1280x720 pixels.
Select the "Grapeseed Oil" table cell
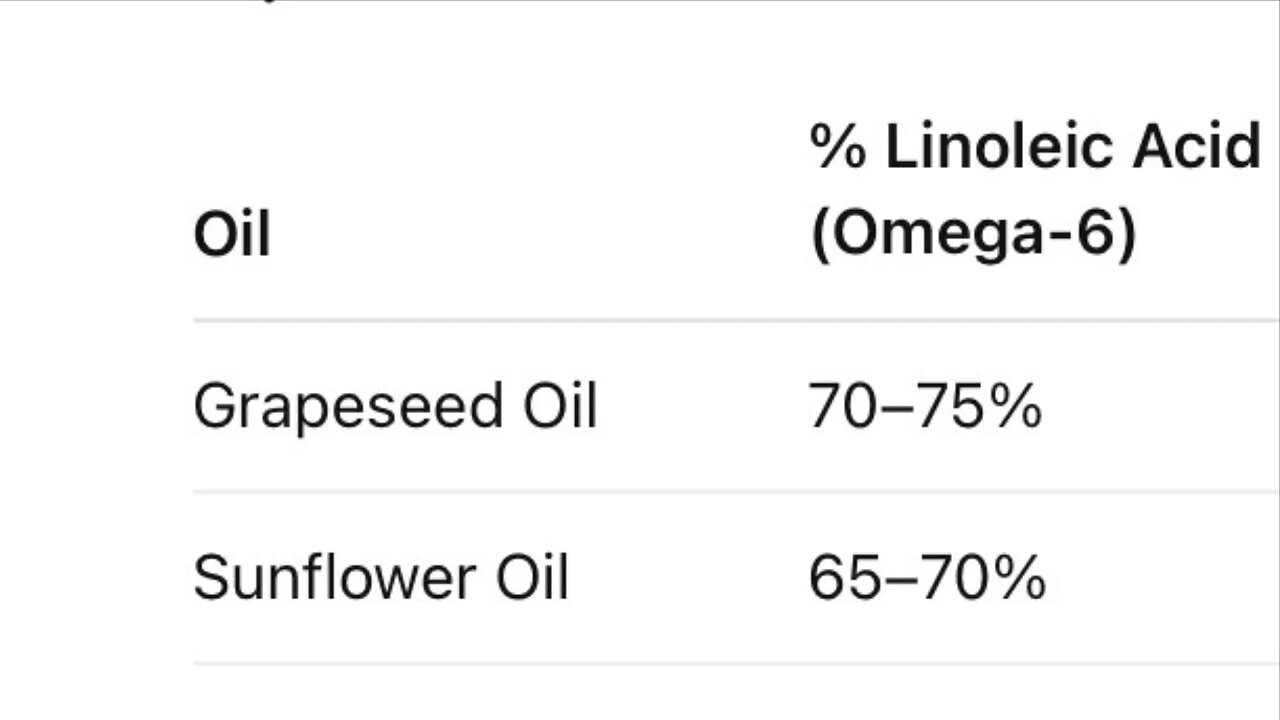click(395, 407)
